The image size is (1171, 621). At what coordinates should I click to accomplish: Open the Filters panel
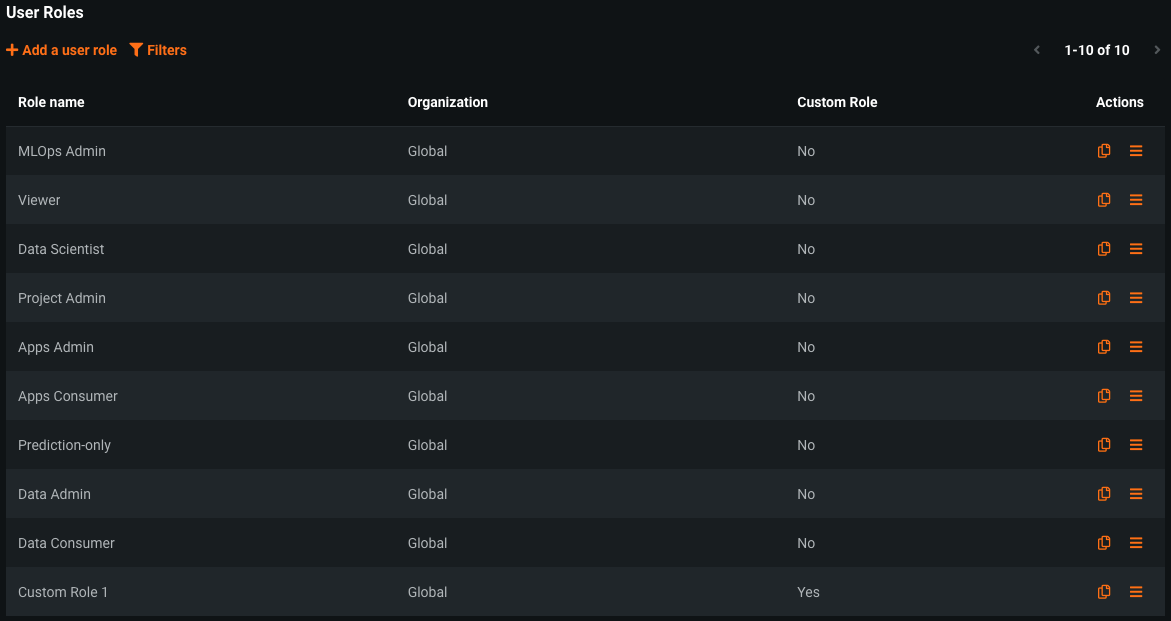pos(158,50)
